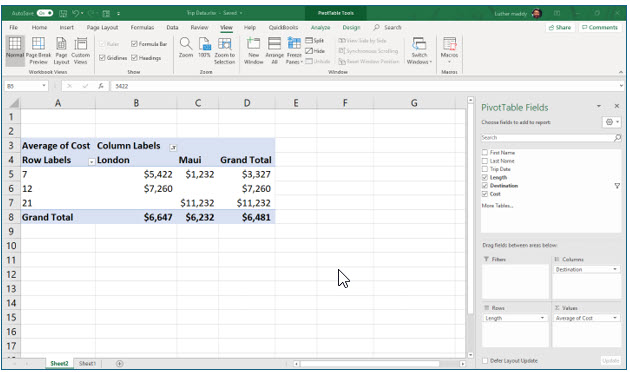Add a new sheet with plus icon
The width and height of the screenshot is (630, 372).
coord(119,364)
